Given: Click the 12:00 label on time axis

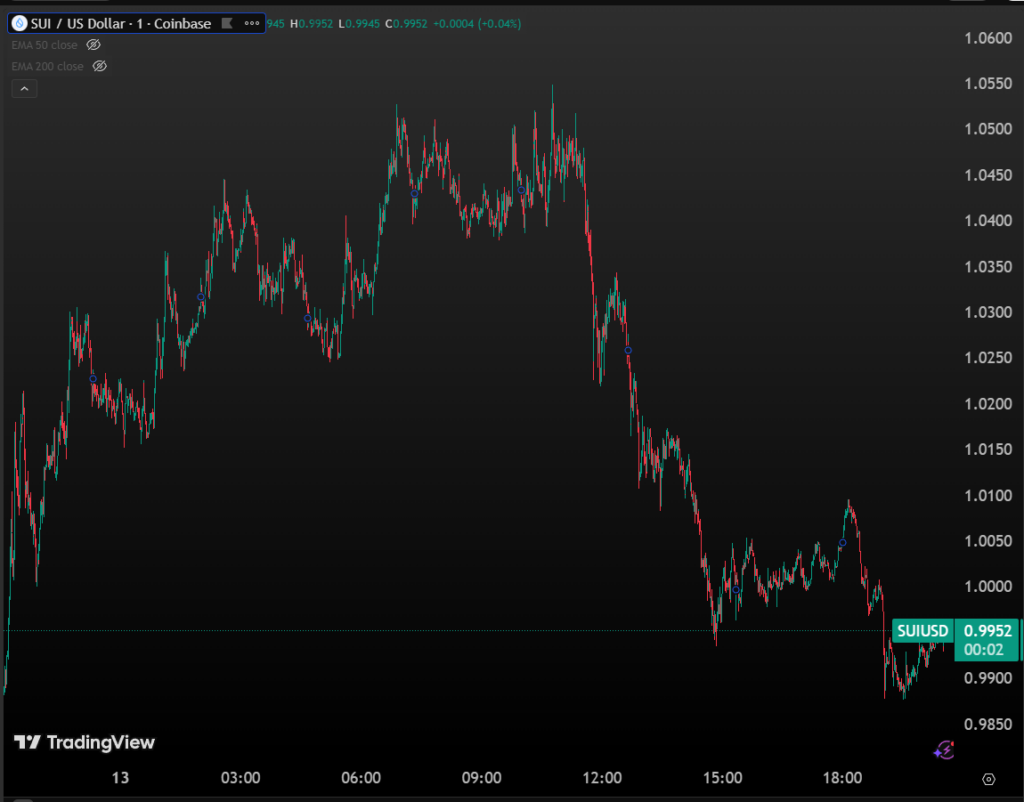Looking at the screenshot, I should point(602,778).
